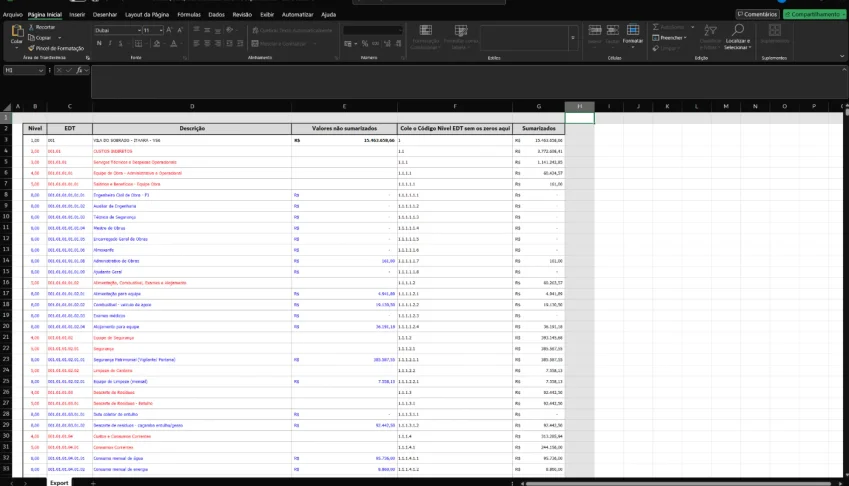Toggle italic formatting

[110, 43]
